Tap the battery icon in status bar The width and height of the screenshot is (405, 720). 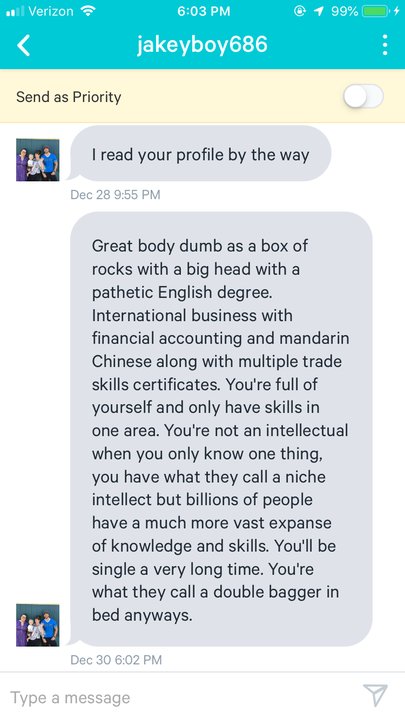tap(377, 11)
